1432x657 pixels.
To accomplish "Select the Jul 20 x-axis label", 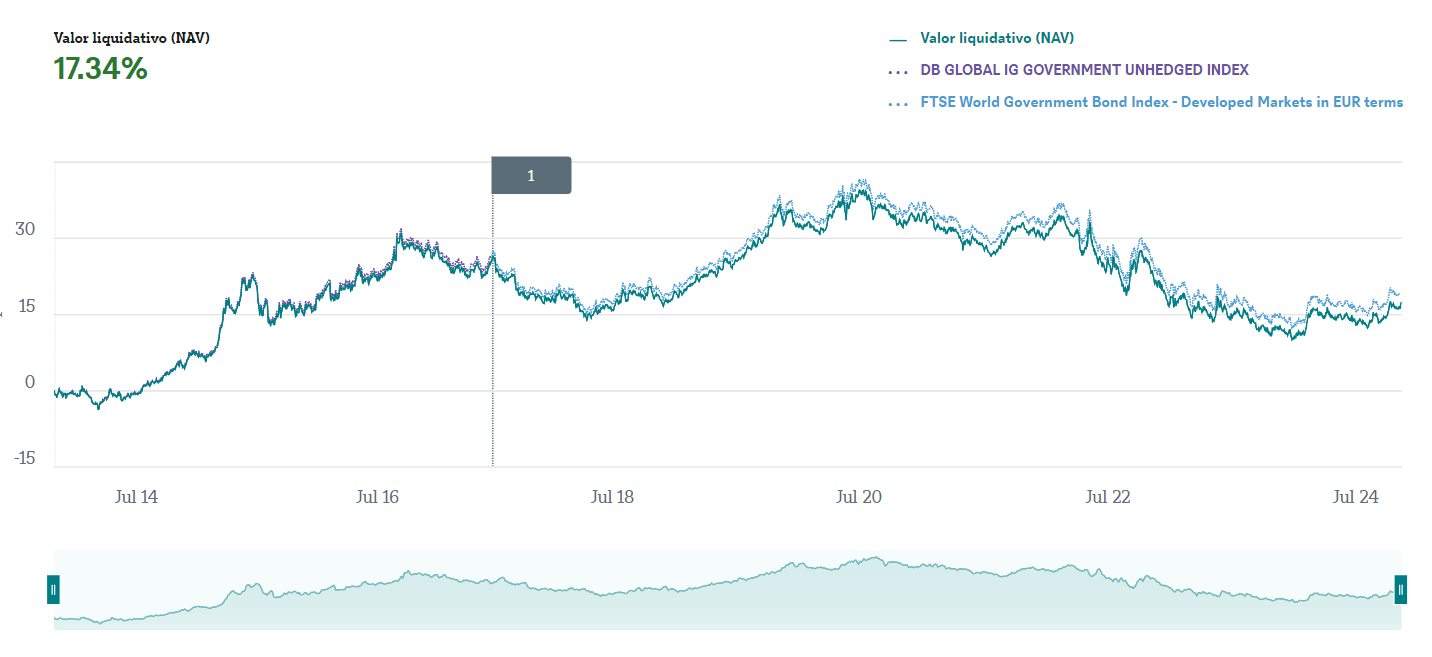I will [x=859, y=497].
